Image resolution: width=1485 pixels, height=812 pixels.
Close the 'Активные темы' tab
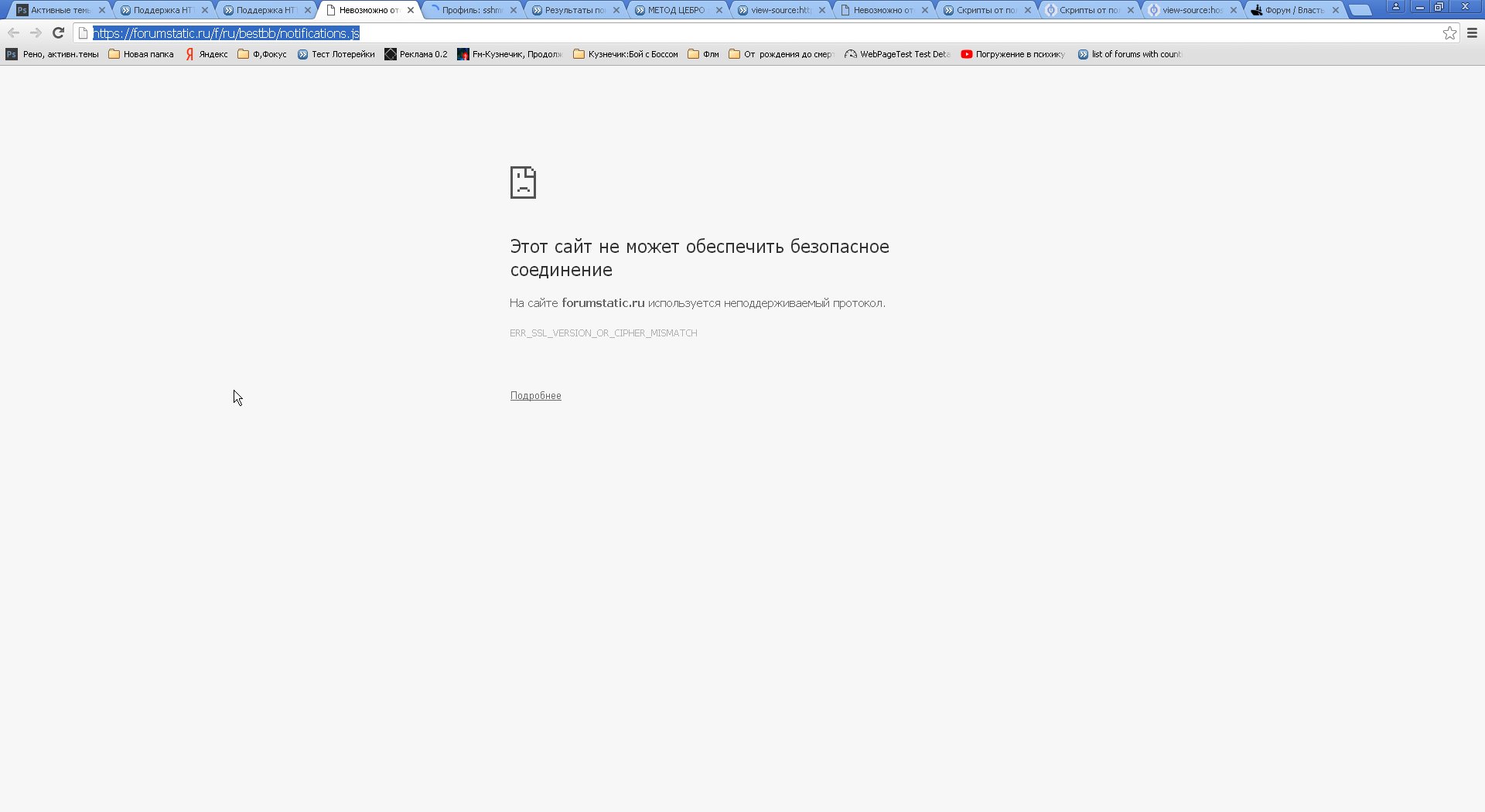coord(102,10)
